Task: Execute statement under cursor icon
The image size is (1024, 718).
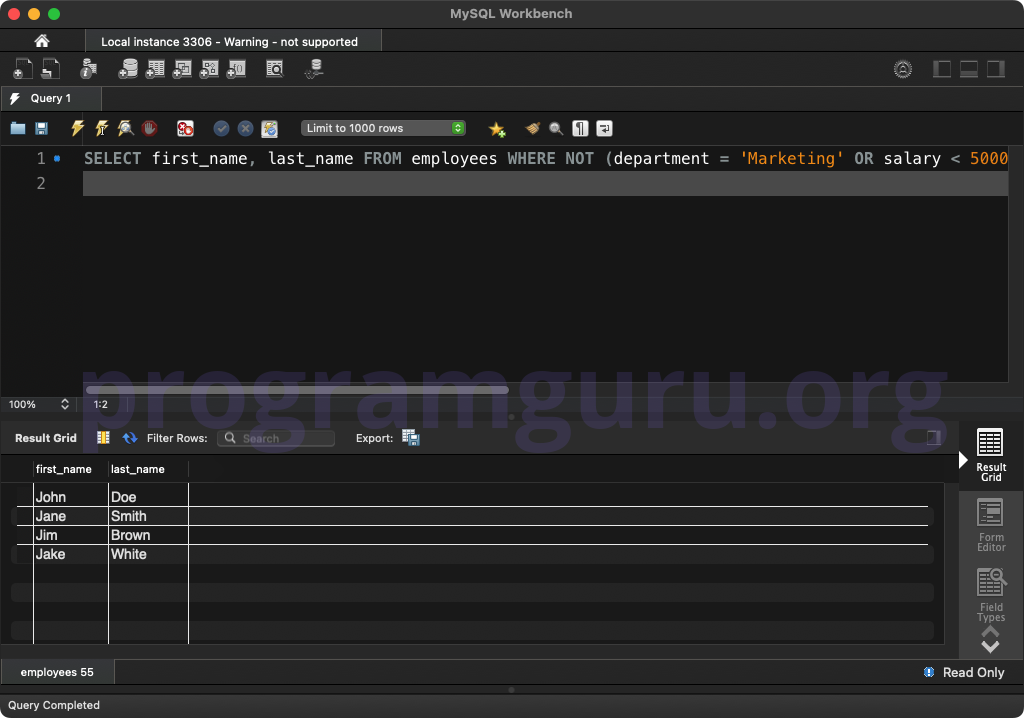Action: click(101, 128)
